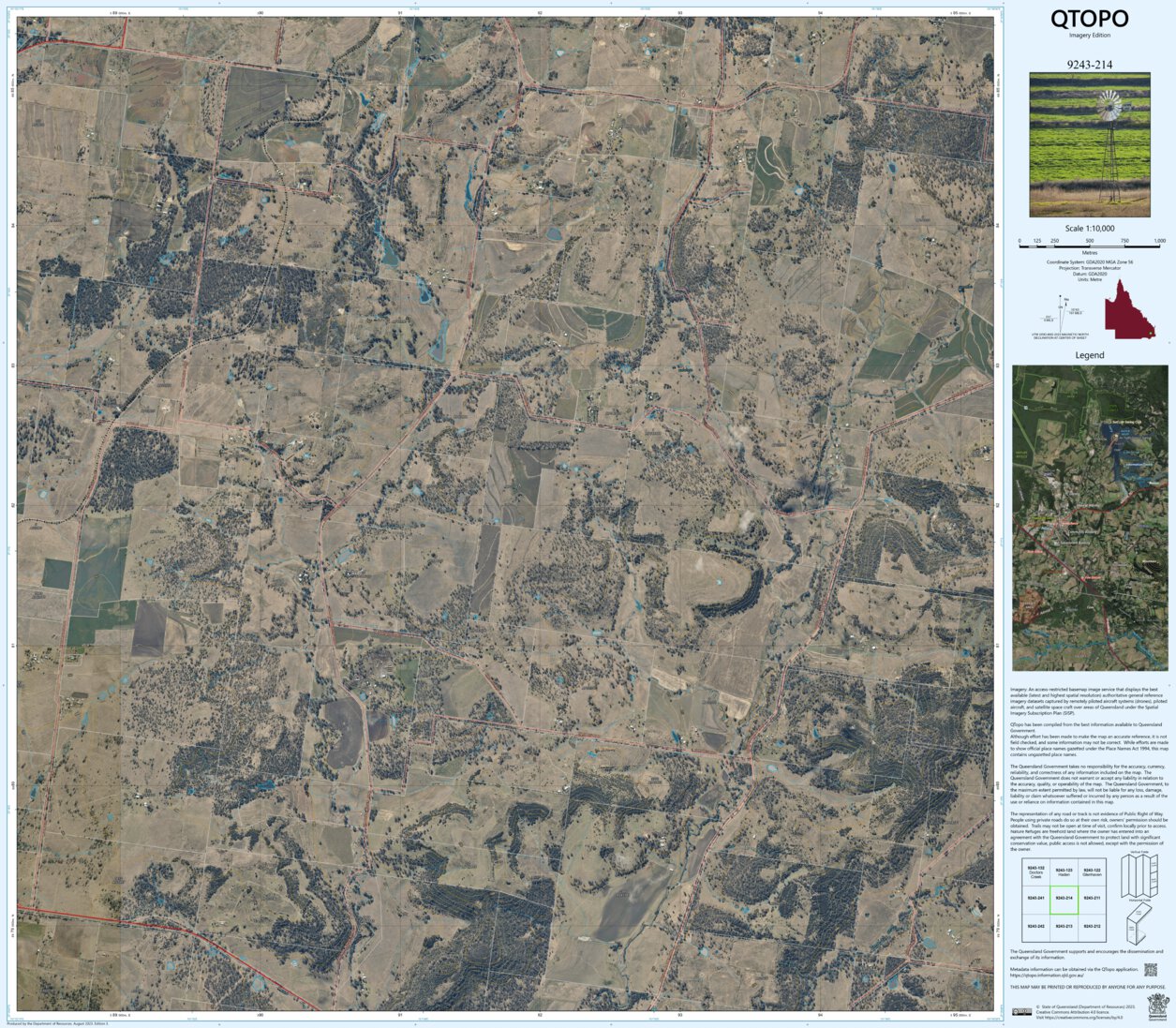Click the Horizontal Fold instruction diagram
The image size is (1176, 1028).
click(1138, 922)
